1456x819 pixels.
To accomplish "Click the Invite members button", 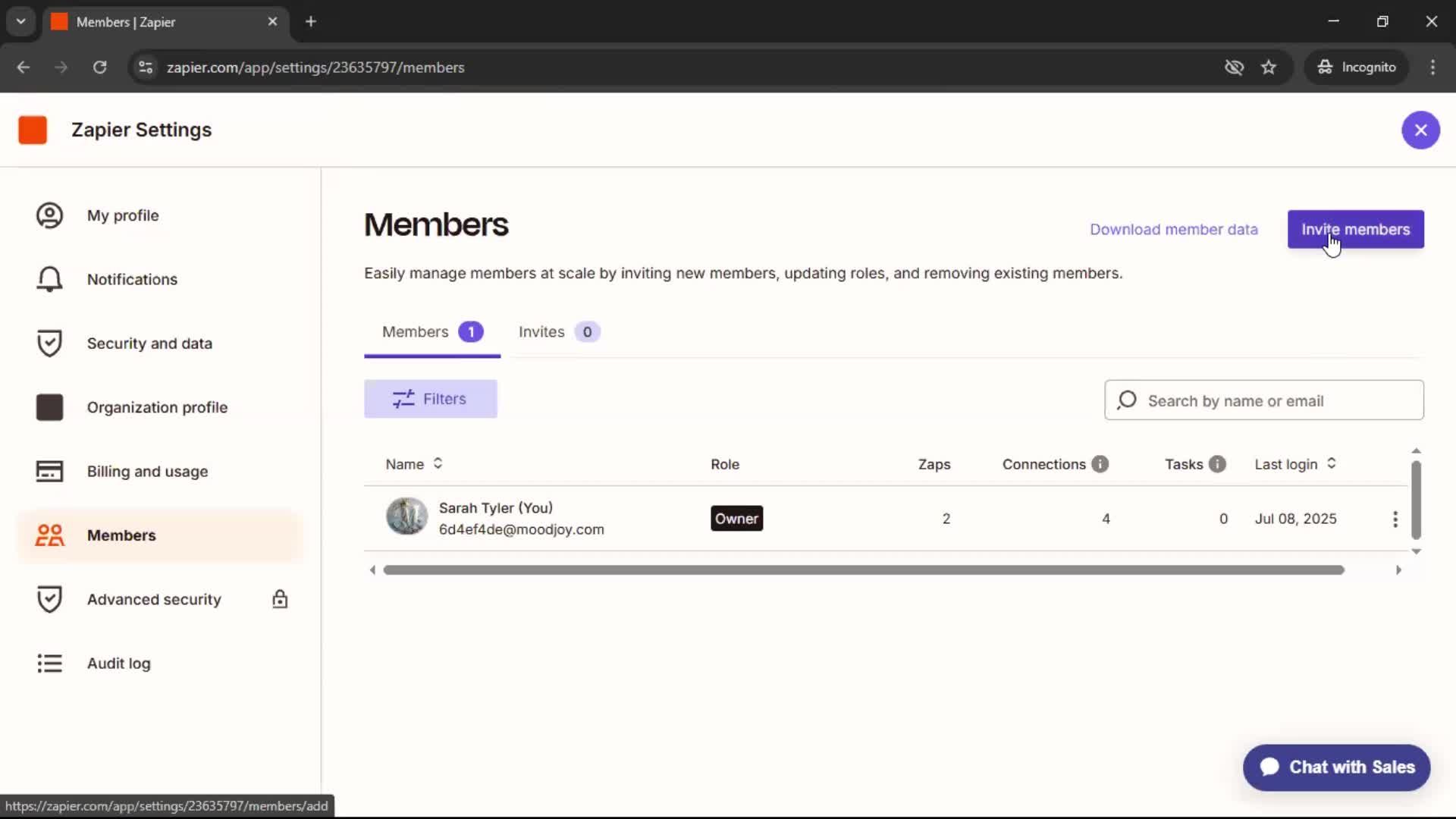I will (1355, 229).
